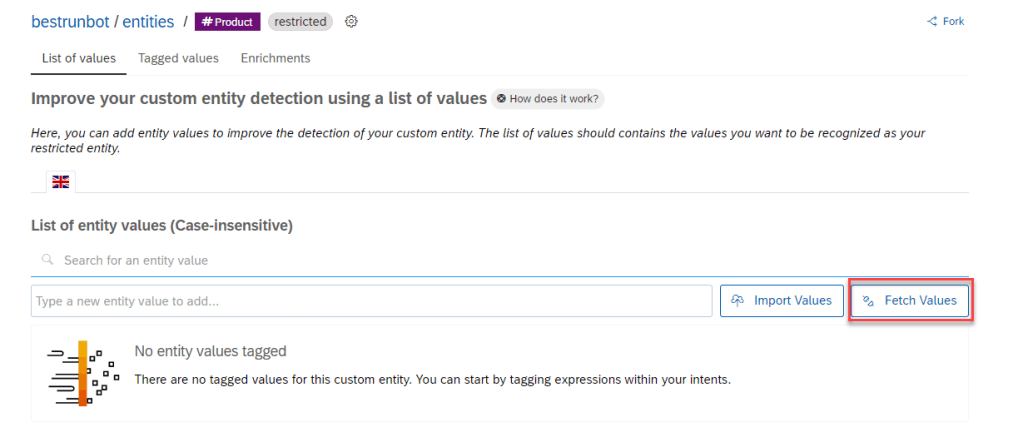Select the List of values tab
Screen dimensions: 1023x432
[x=78, y=58]
